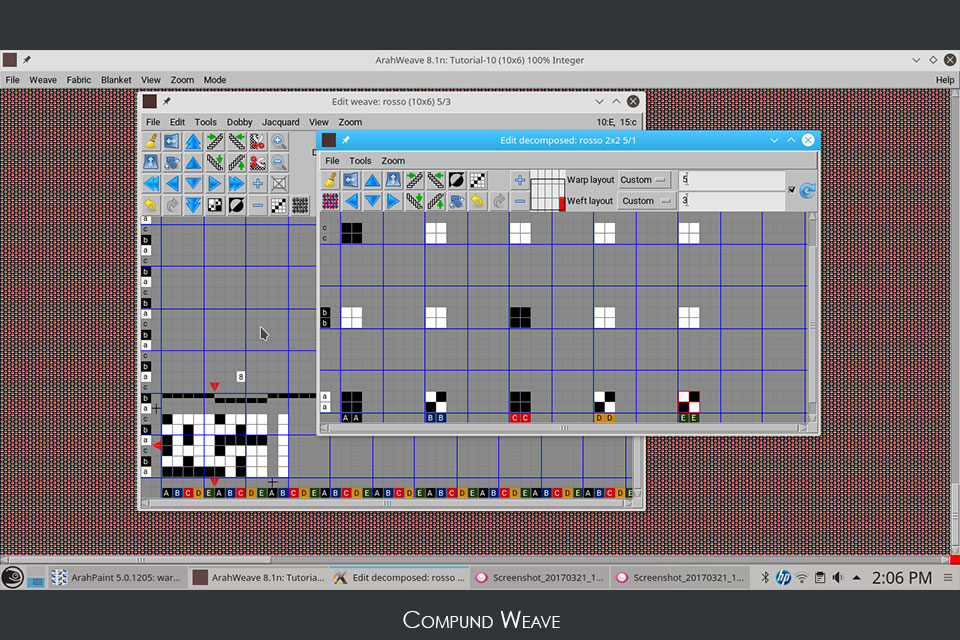Click the zoom in magnifier in Edit weave

point(279,142)
